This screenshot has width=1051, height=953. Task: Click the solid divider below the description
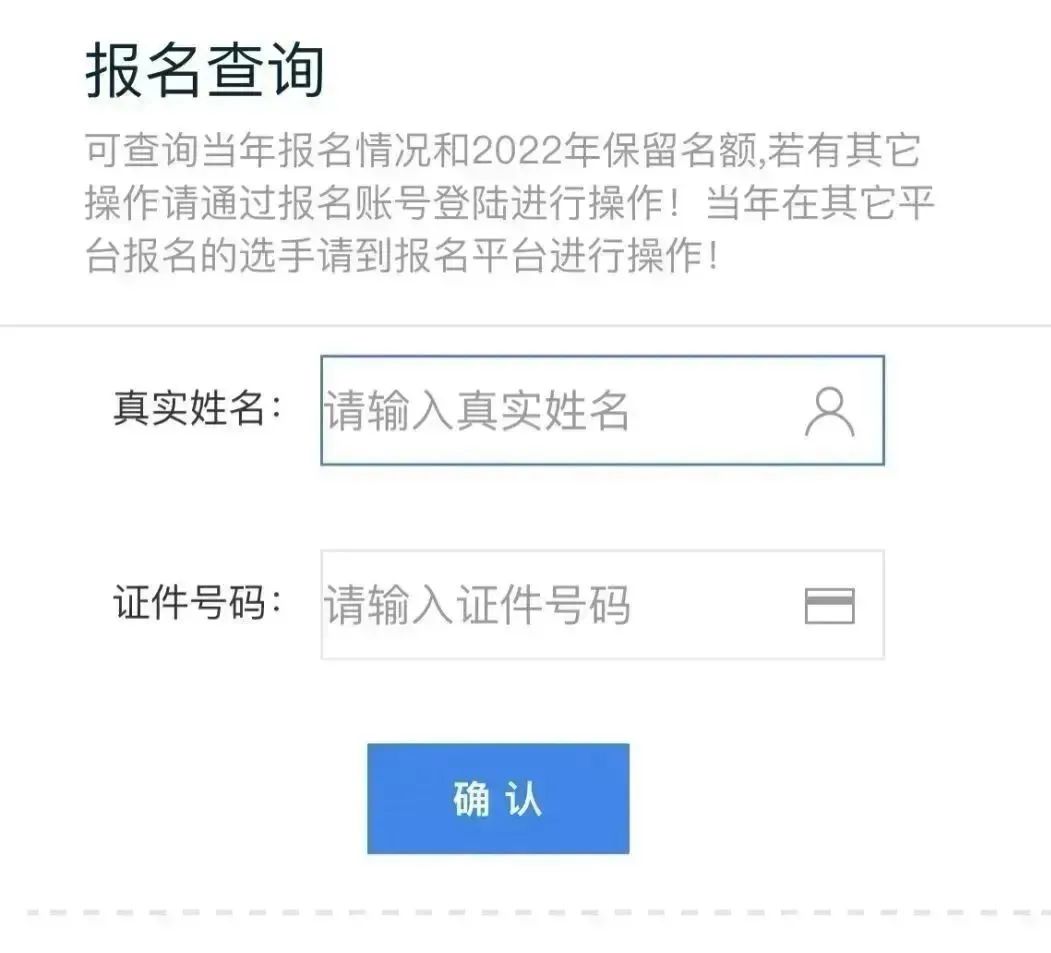526,326
